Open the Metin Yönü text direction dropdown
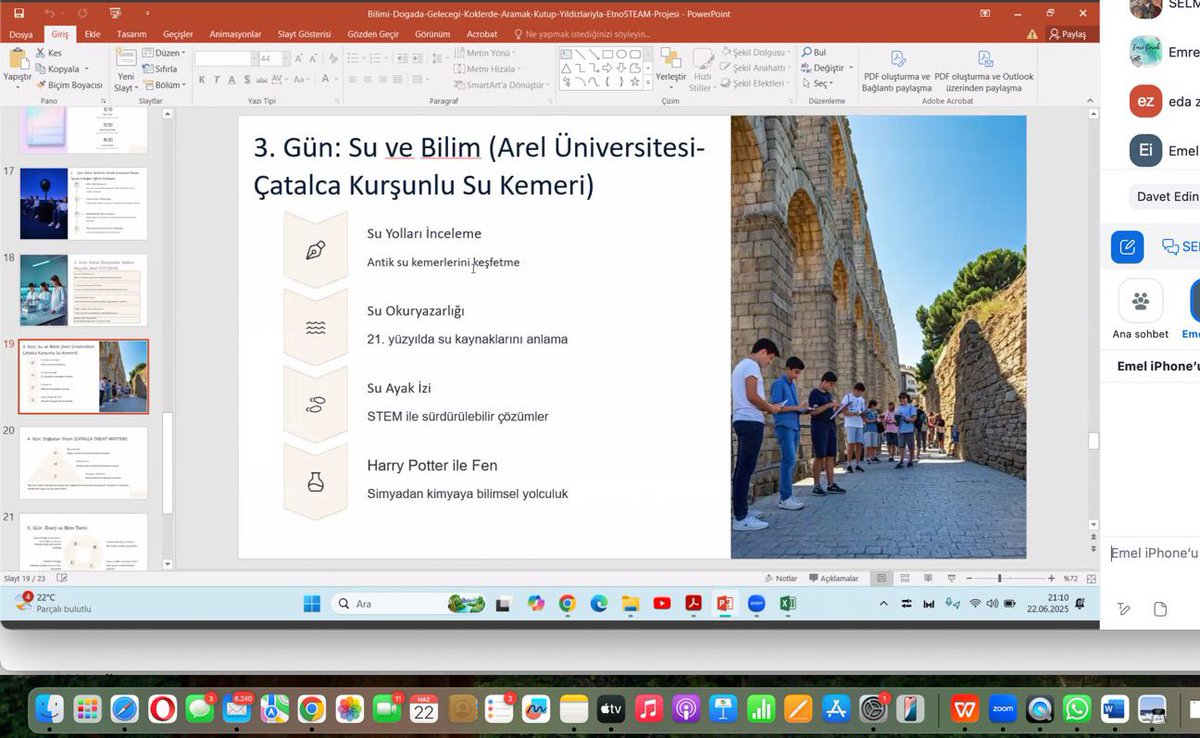Screen dimensions: 1200x738 pyautogui.click(x=487, y=53)
